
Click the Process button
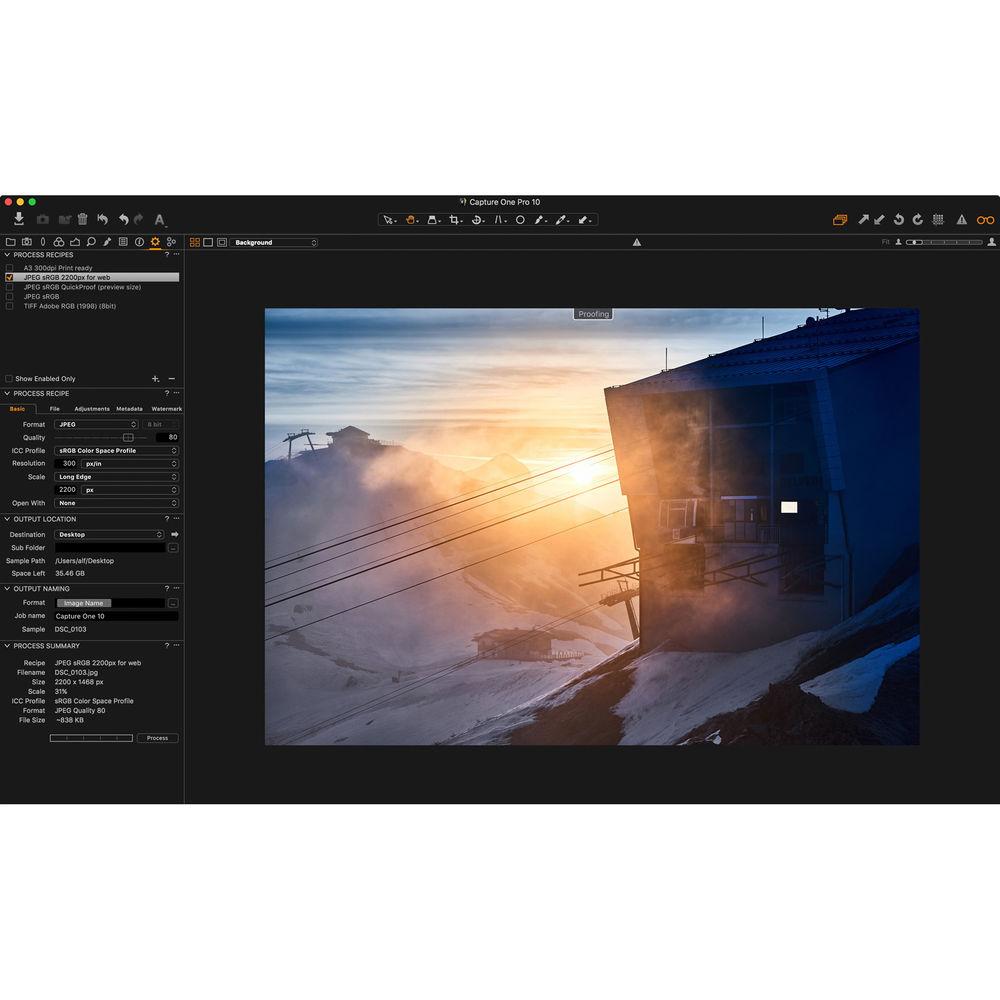157,737
